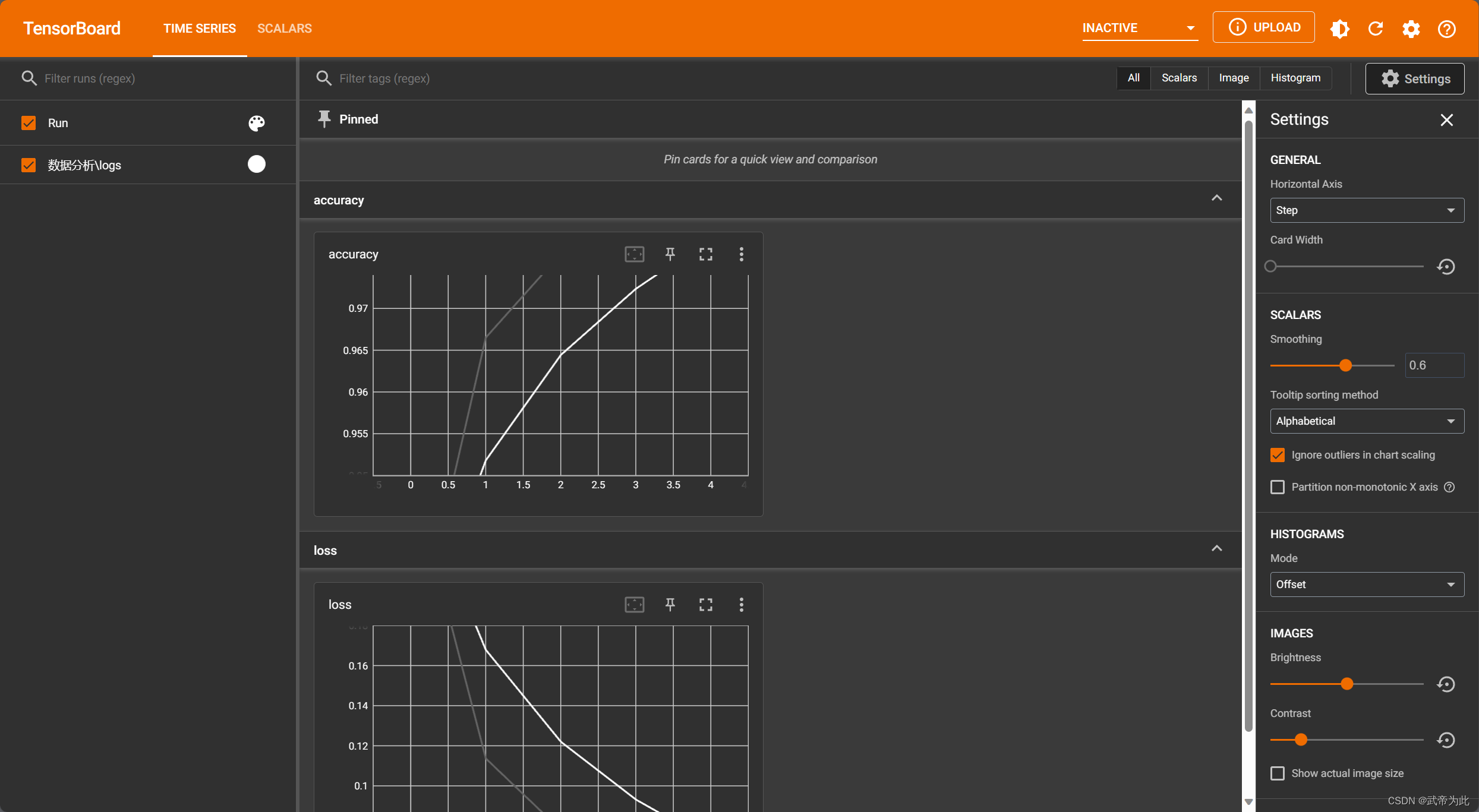1479x812 pixels.
Task: Adjust the Smoothing slider handle
Action: pyautogui.click(x=1346, y=365)
